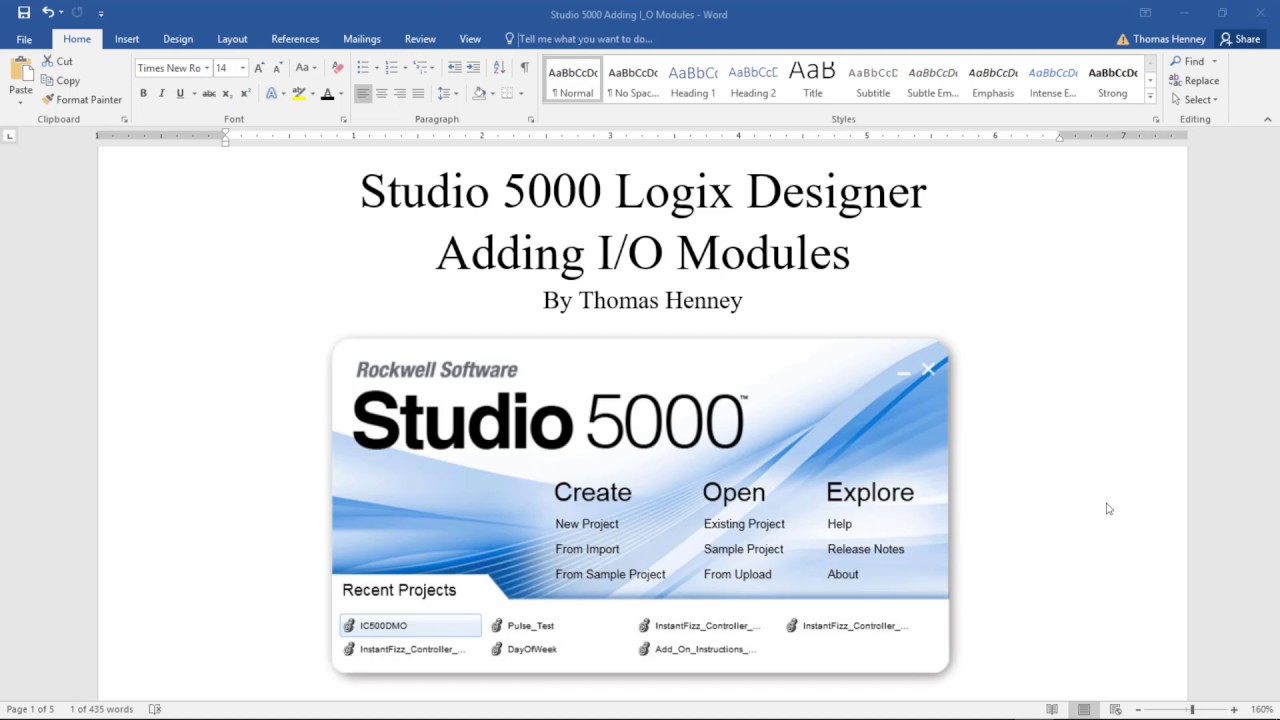Click the Thomas Henney account name
Image resolution: width=1280 pixels, height=720 pixels.
point(1169,39)
